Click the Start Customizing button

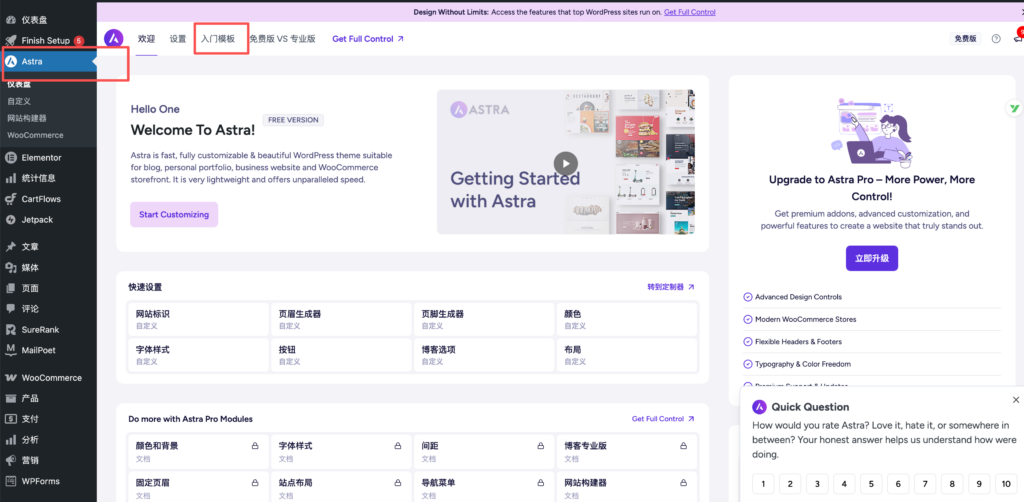[x=174, y=214]
